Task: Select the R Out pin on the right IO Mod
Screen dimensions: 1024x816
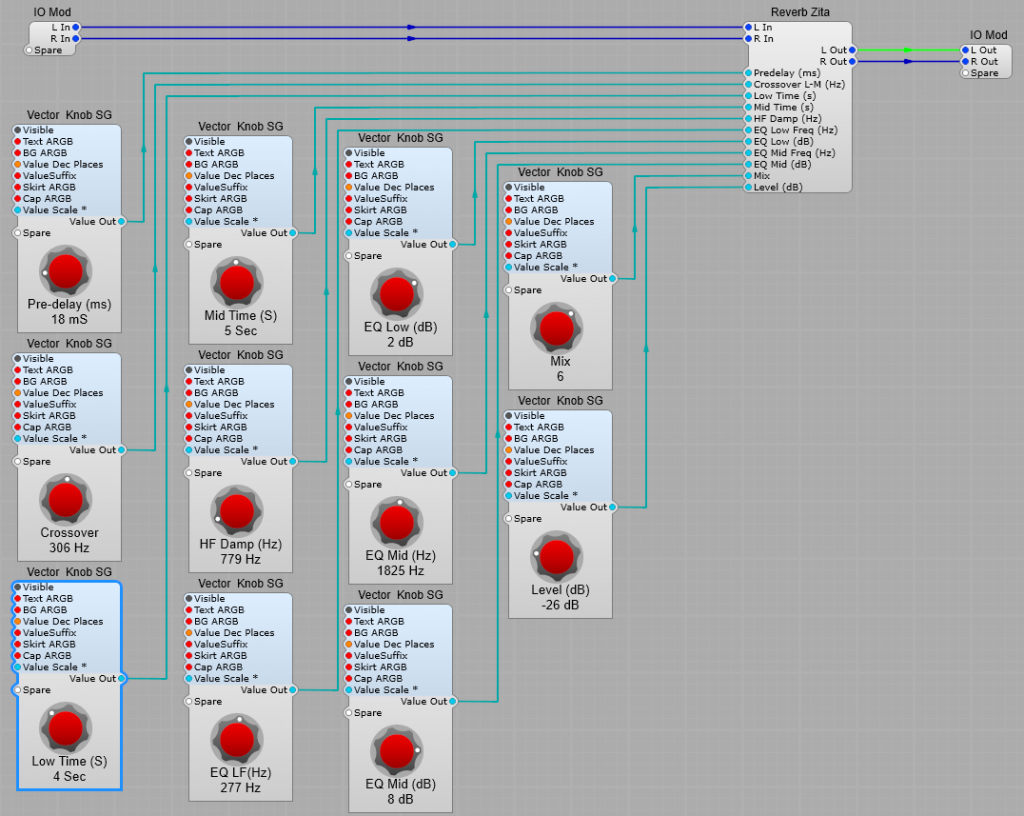Action: pyautogui.click(x=966, y=62)
